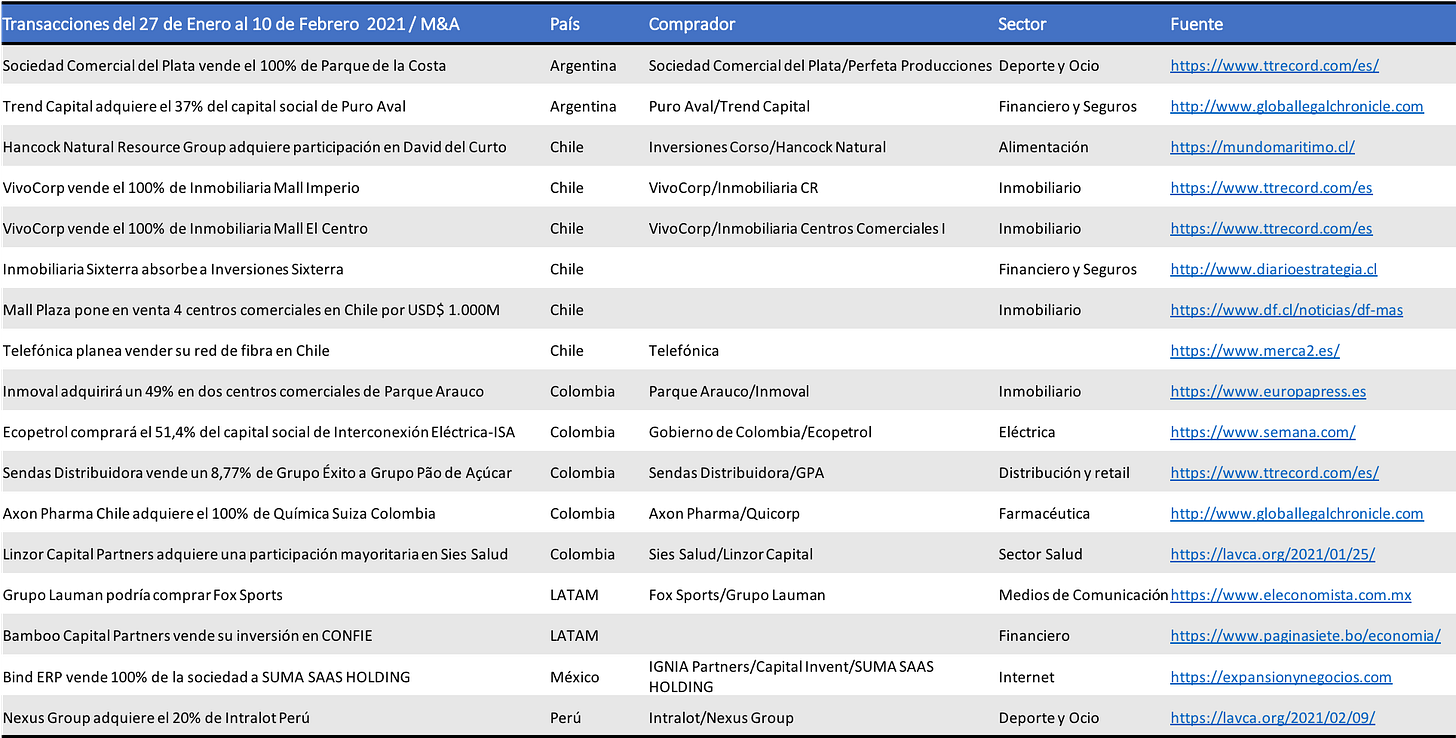The width and height of the screenshot is (1456, 738).
Task: Select buyer cell 'Intralot/Nexus Group'
Action: pos(721,718)
